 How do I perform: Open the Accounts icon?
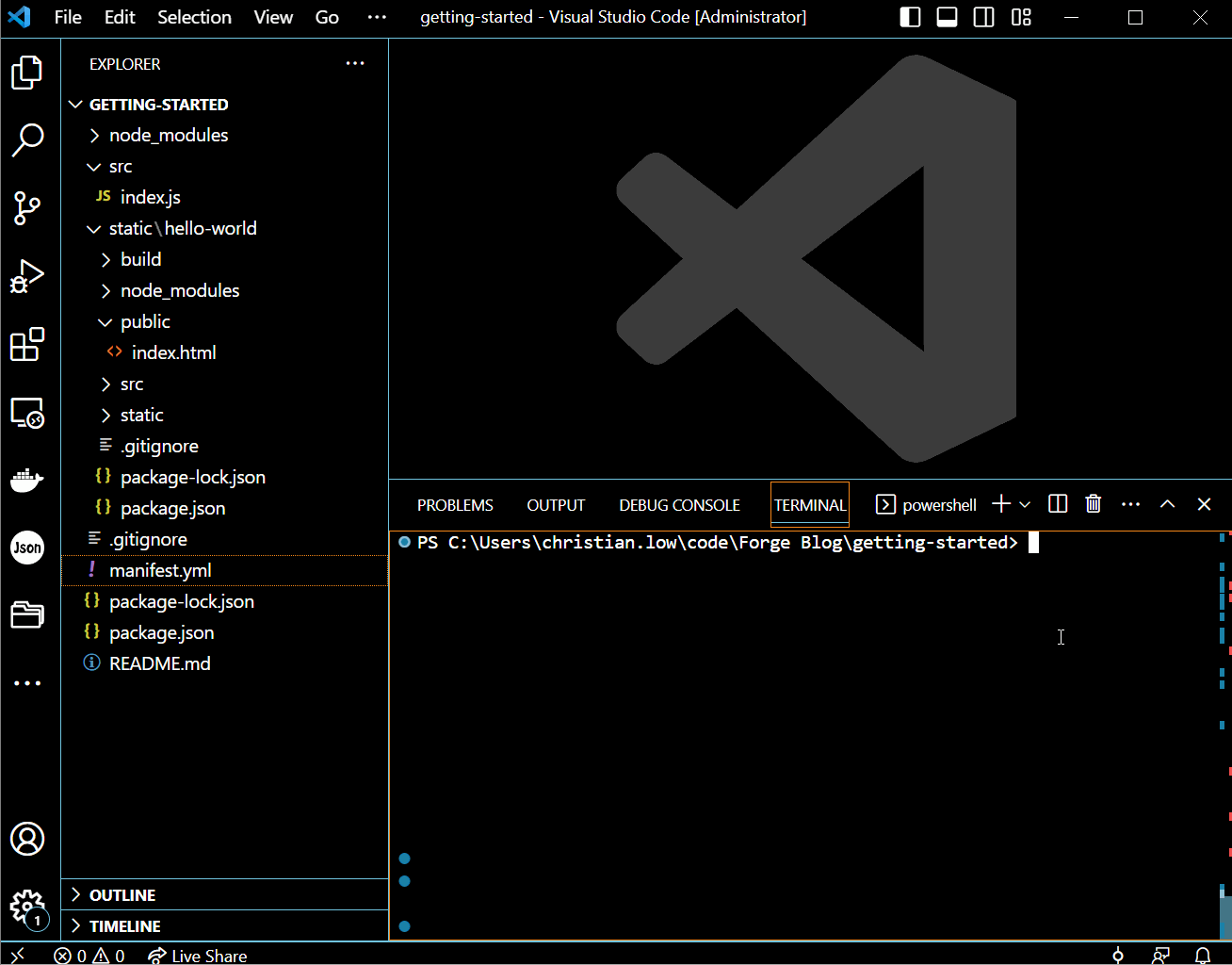[x=27, y=838]
